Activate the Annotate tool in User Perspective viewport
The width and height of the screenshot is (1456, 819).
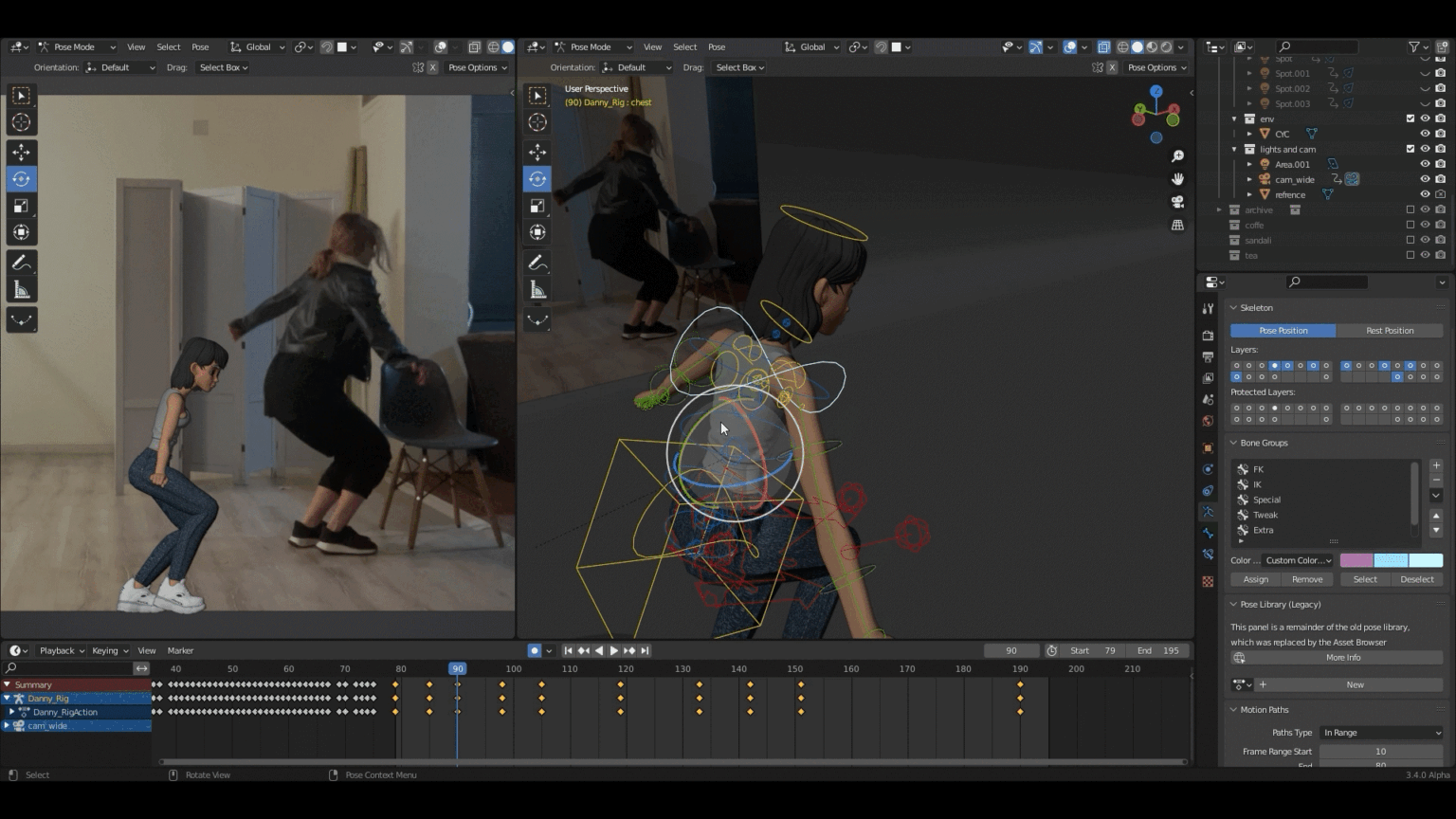(537, 263)
